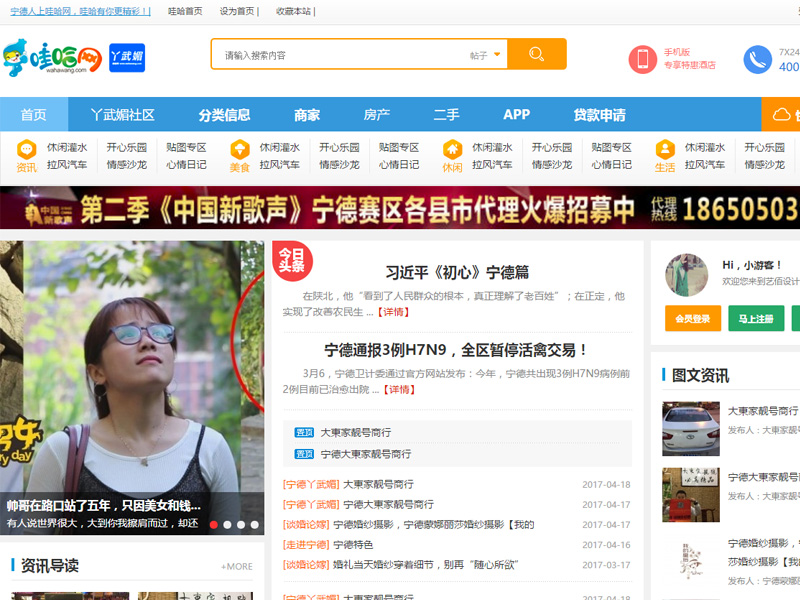Image resolution: width=800 pixels, height=600 pixels.
Task: Open the 分类信息 navigation tab
Action: click(x=224, y=114)
